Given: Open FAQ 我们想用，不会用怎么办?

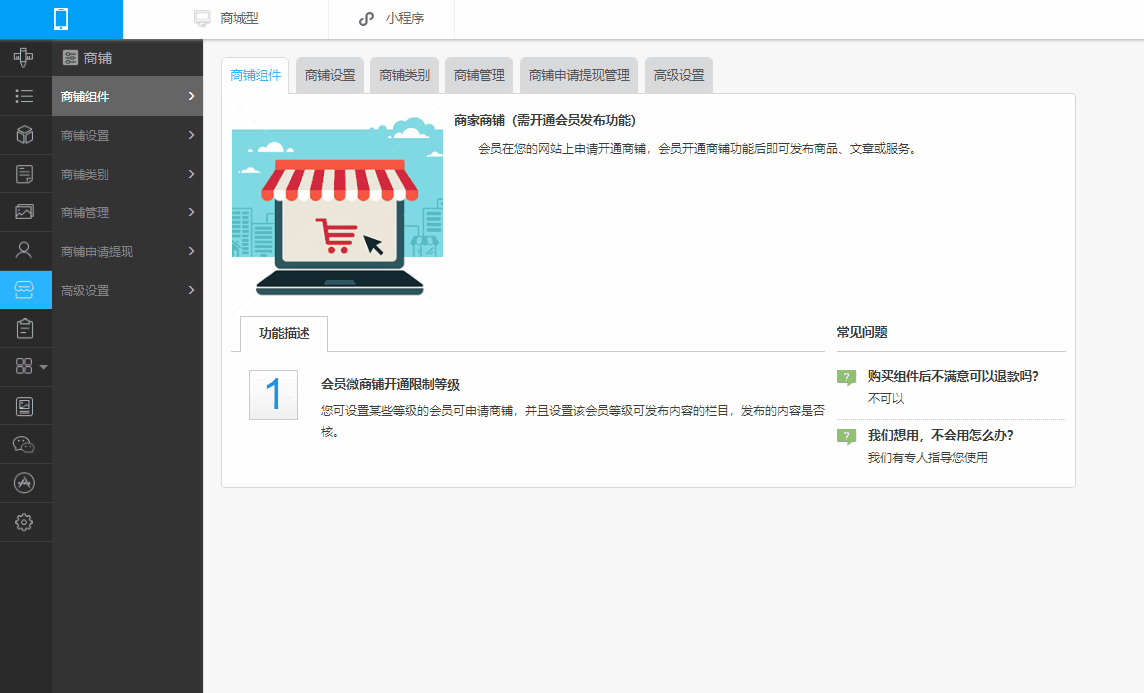Looking at the screenshot, I should coord(940,435).
